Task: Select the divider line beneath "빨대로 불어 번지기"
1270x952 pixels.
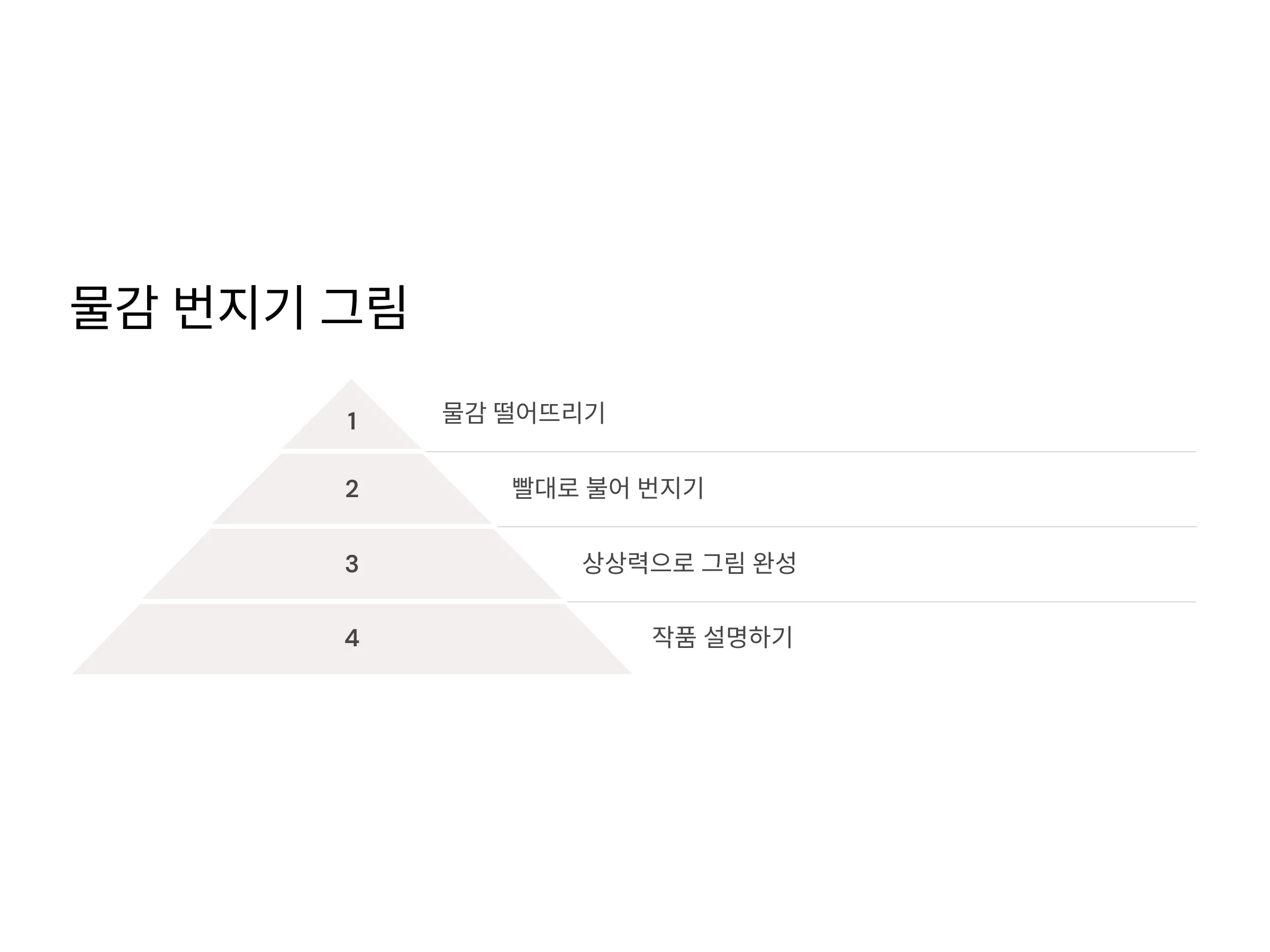Action: coord(846,527)
